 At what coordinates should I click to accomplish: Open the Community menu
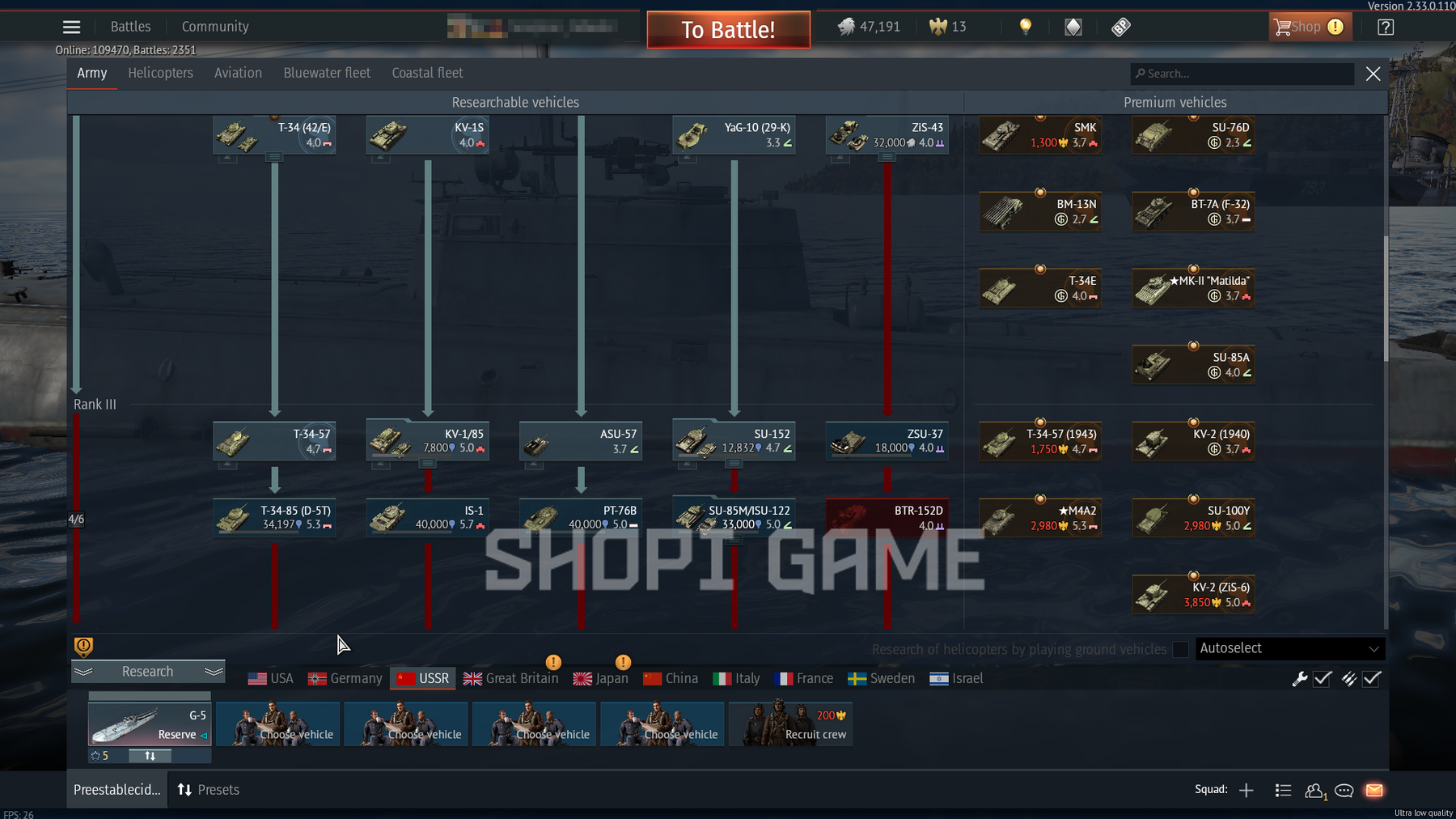click(215, 27)
